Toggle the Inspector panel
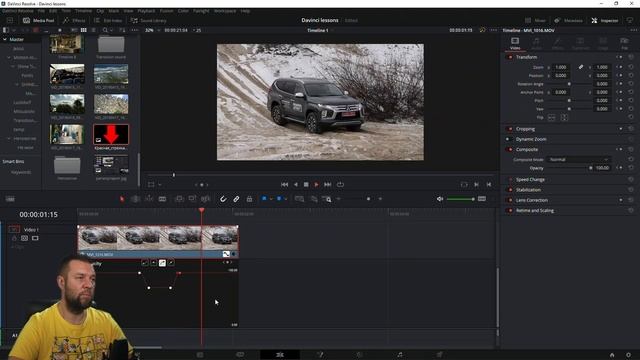Screen dimensions: 640x360 pos(605,20)
